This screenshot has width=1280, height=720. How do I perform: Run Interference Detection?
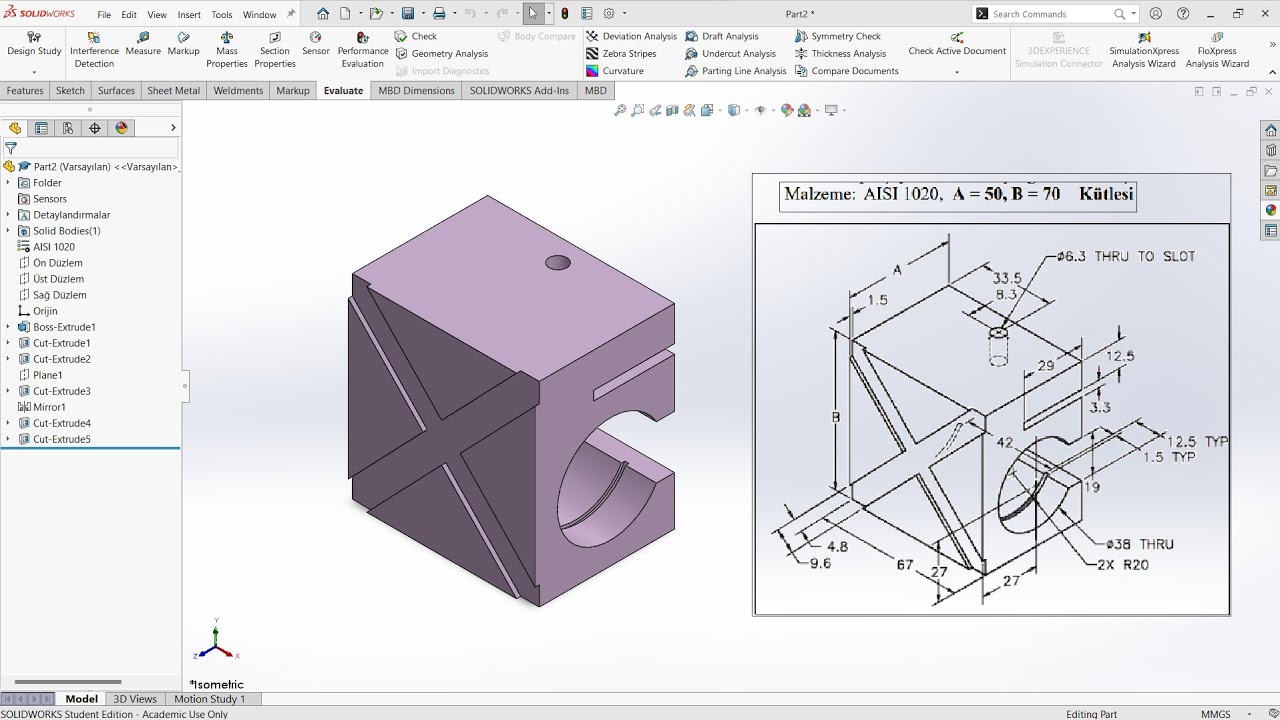click(94, 50)
